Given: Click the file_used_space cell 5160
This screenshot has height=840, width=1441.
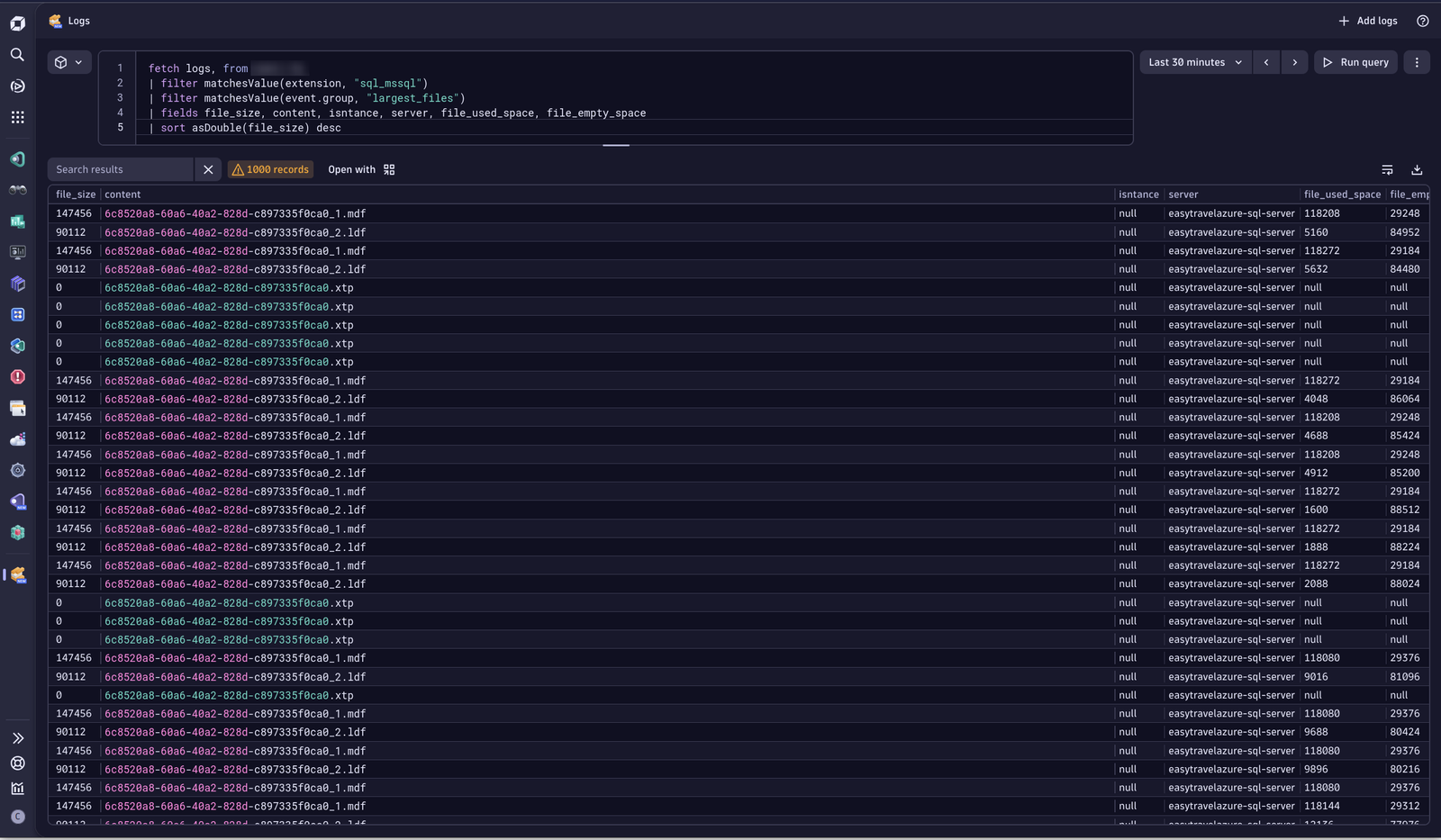Looking at the screenshot, I should point(1316,232).
